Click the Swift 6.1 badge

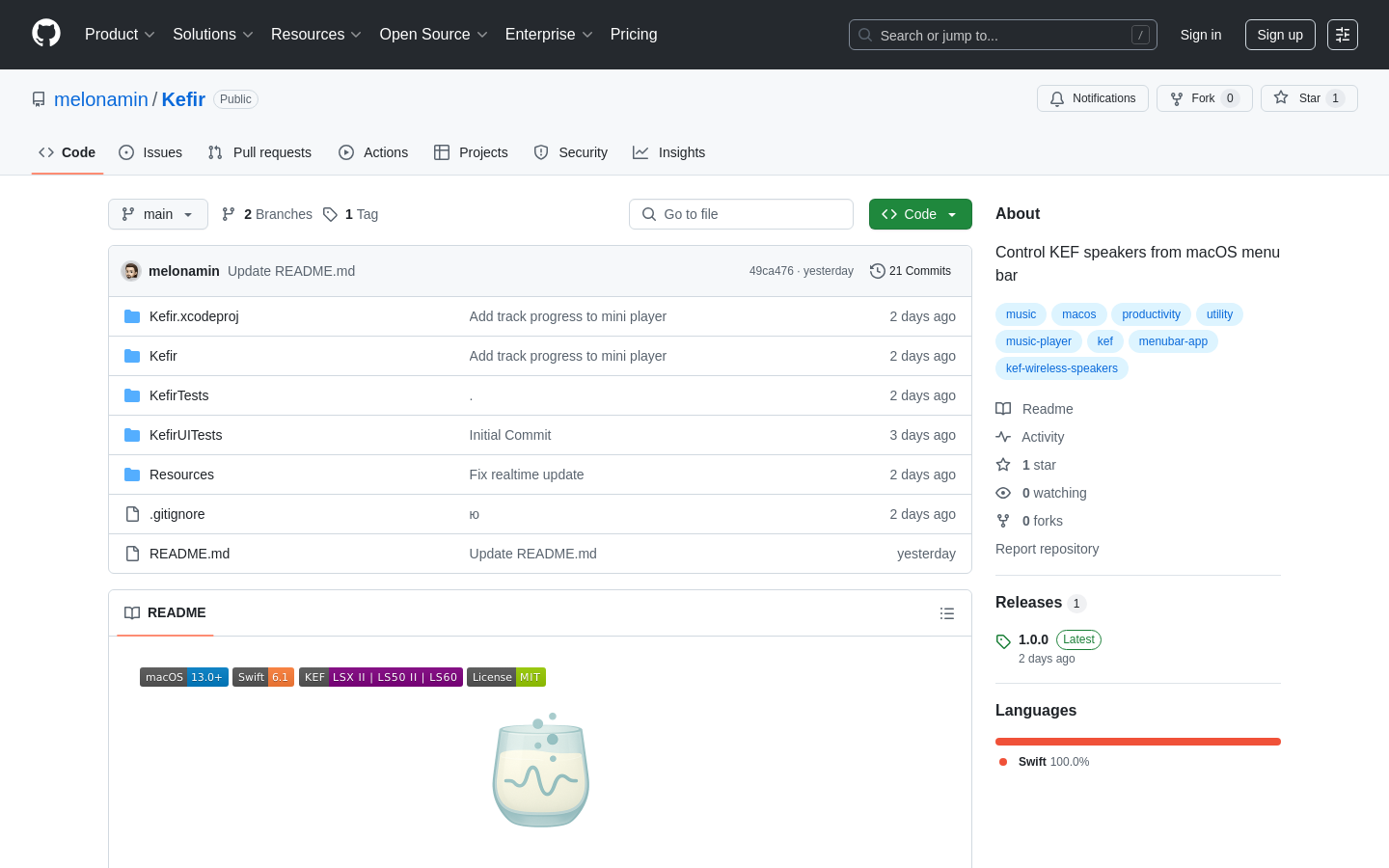point(263,677)
